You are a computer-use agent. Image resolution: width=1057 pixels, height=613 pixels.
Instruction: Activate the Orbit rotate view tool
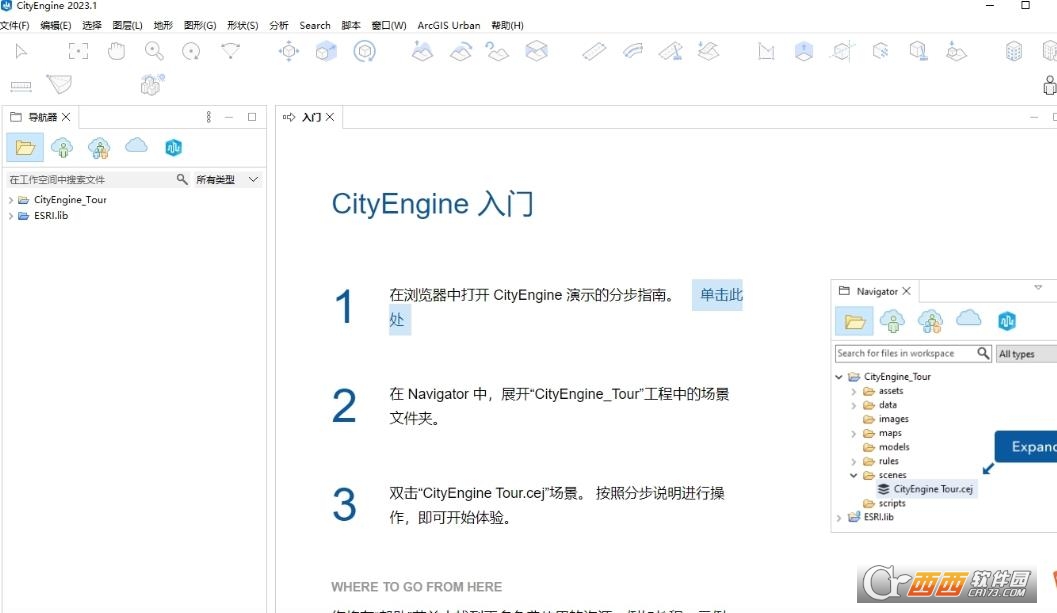coord(191,51)
